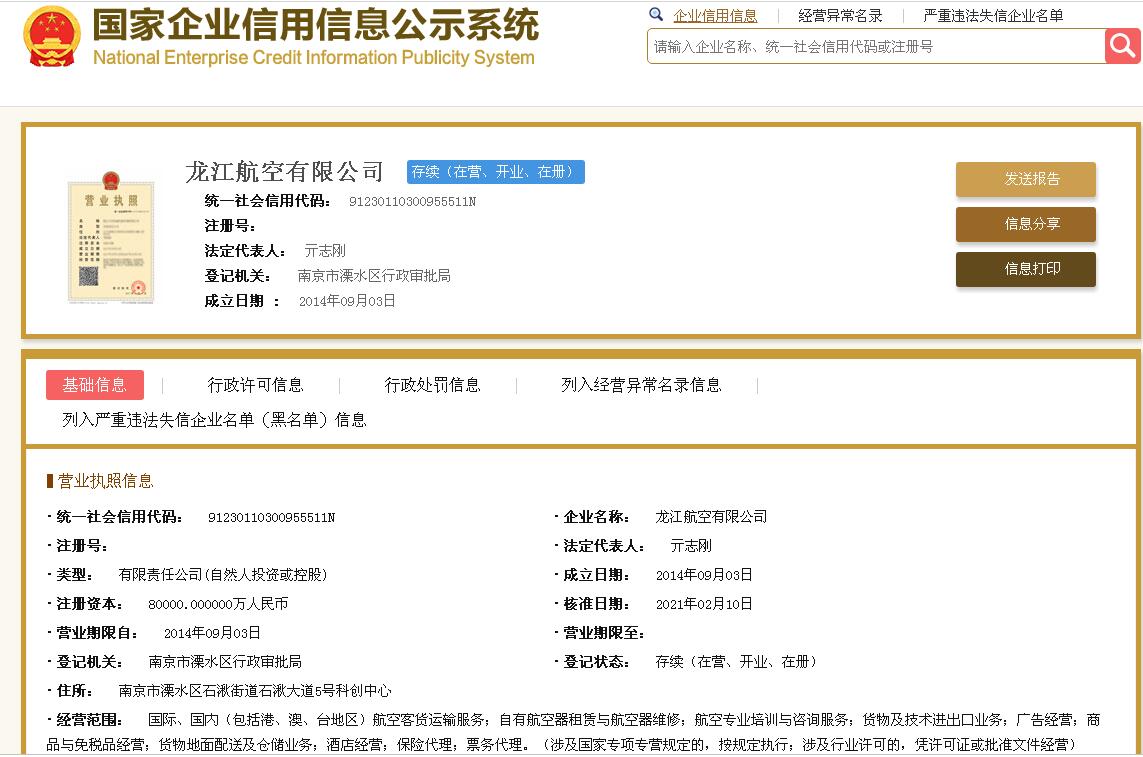The height and width of the screenshot is (757, 1143).
Task: Focus the enterprise name search input field
Action: (876, 46)
